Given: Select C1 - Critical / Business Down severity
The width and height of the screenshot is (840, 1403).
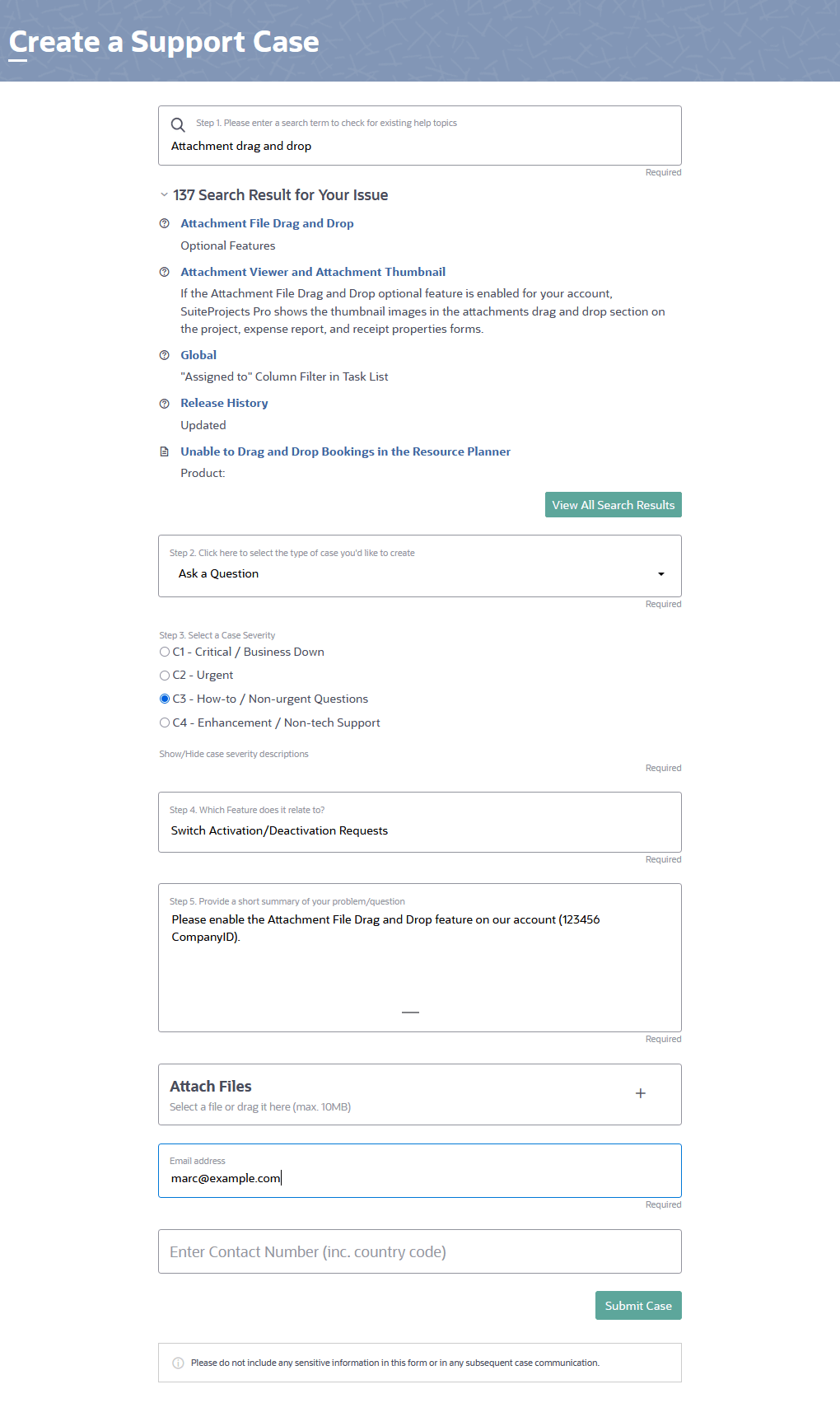Looking at the screenshot, I should tap(165, 652).
